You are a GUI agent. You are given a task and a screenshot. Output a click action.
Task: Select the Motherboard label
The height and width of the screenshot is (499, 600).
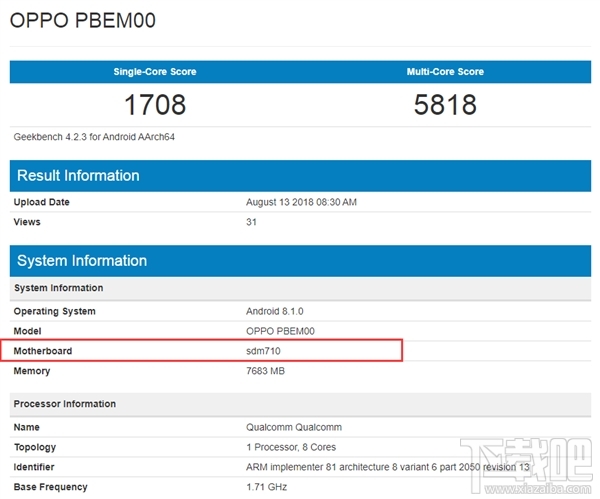[42, 351]
